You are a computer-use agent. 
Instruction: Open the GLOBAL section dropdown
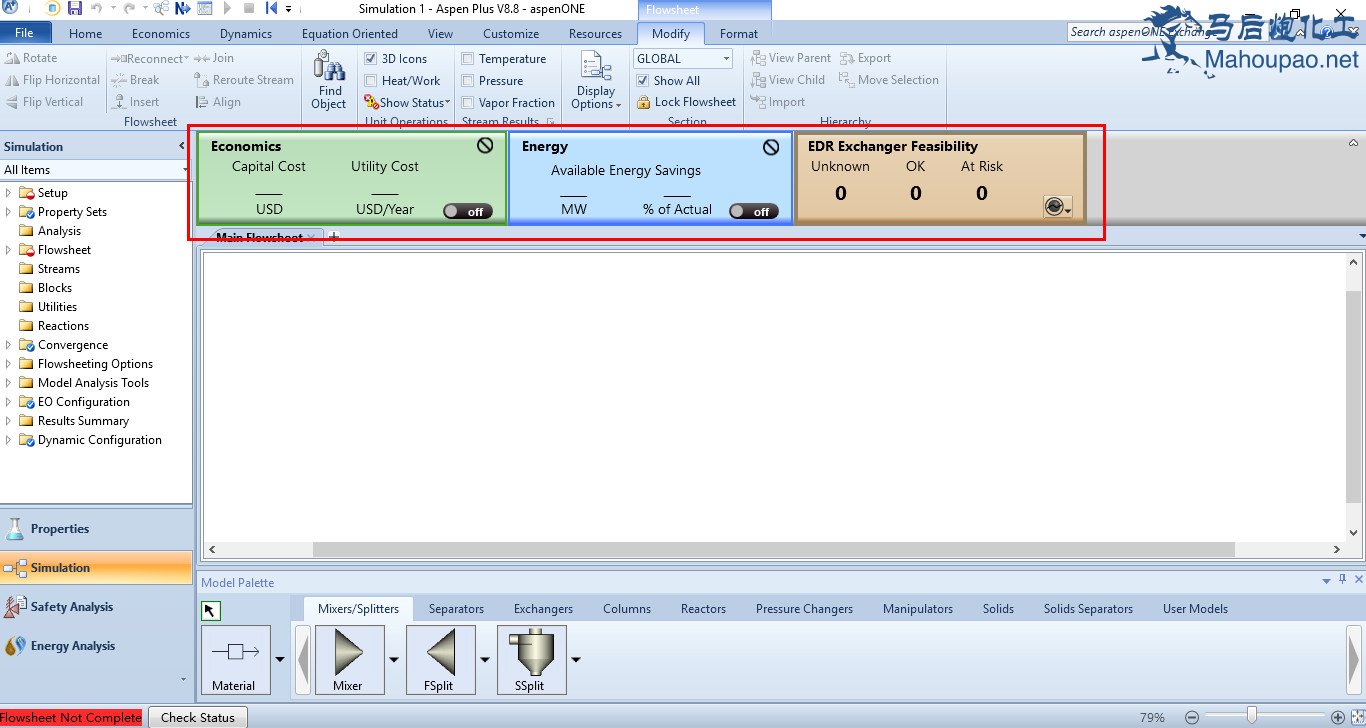coord(726,59)
